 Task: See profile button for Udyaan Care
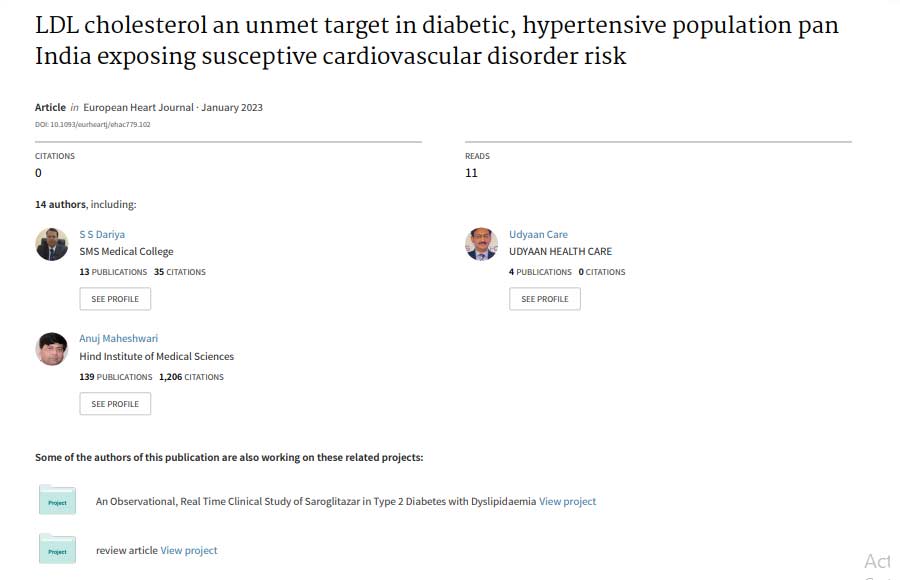pyautogui.click(x=544, y=299)
